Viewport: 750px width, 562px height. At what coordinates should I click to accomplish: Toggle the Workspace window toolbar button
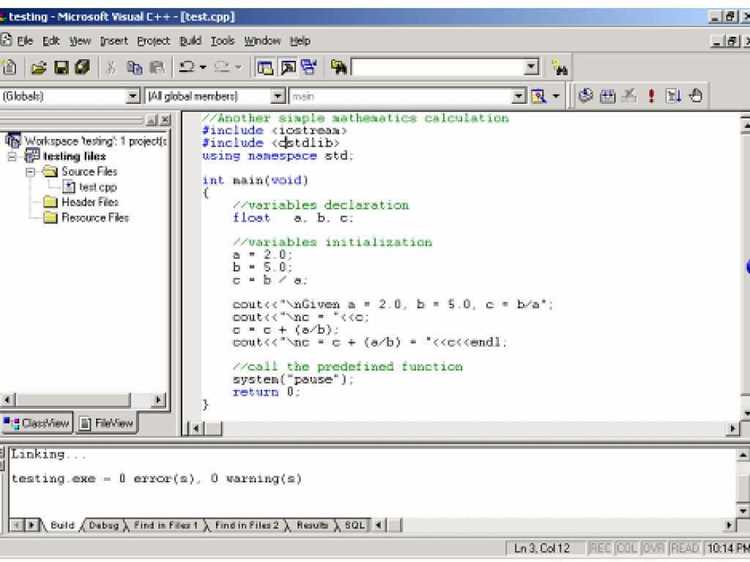pyautogui.click(x=265, y=67)
